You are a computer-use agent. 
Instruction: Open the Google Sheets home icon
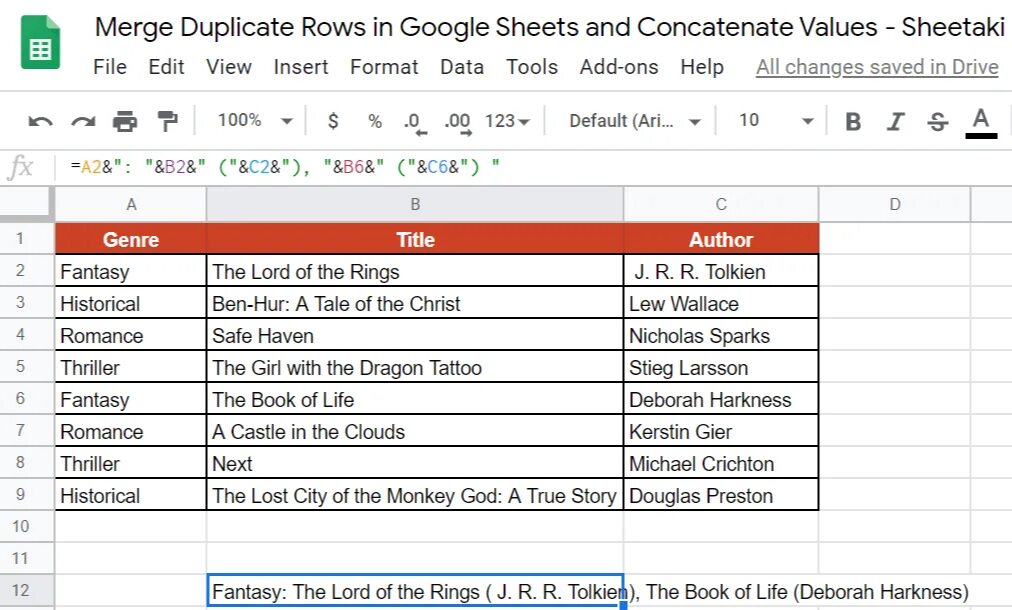tap(40, 42)
